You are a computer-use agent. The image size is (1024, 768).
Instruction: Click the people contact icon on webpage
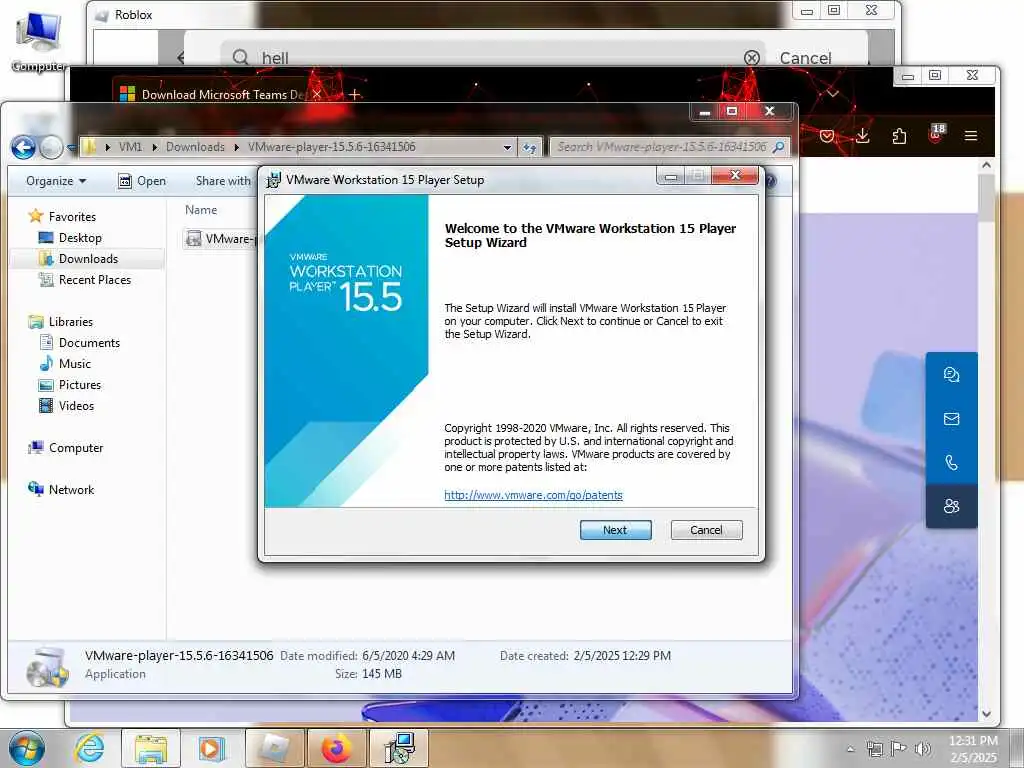952,506
